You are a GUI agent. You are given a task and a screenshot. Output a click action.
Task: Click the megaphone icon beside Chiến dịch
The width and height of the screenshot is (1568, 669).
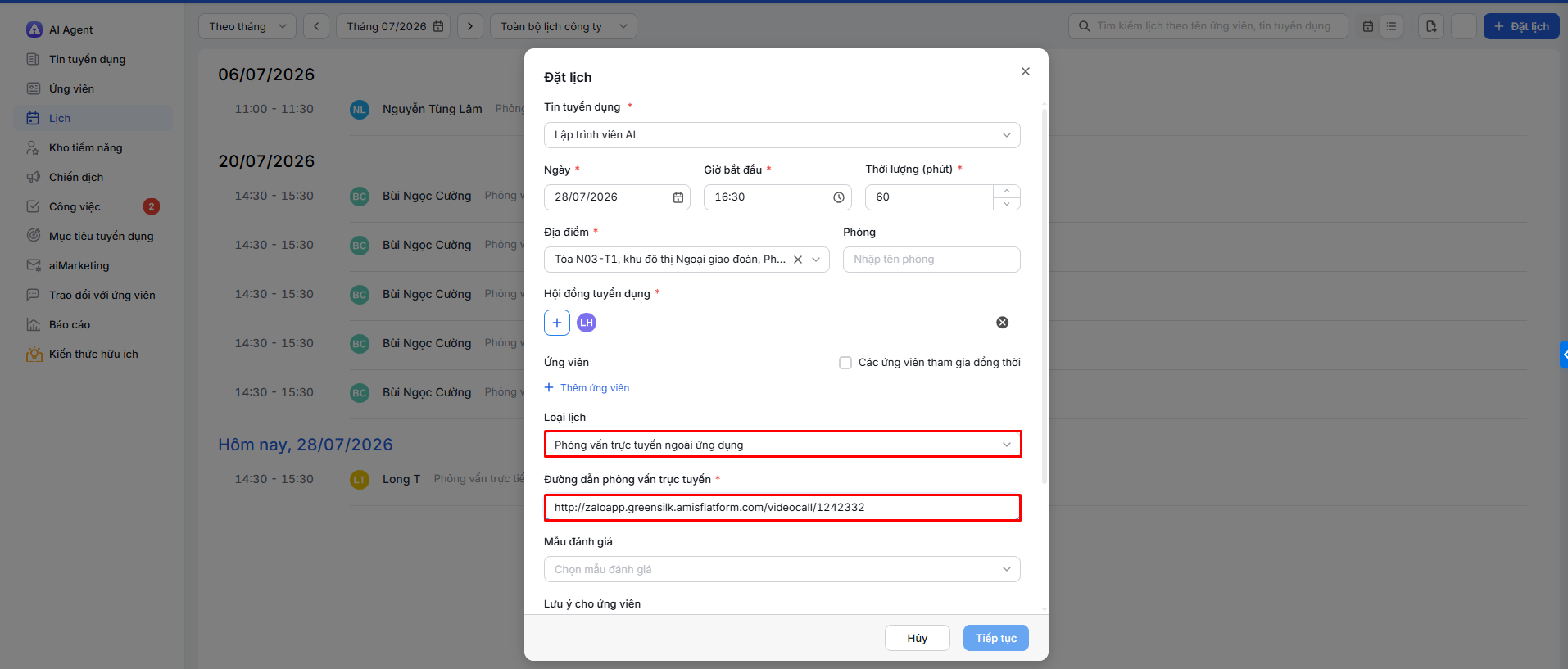[x=34, y=177]
